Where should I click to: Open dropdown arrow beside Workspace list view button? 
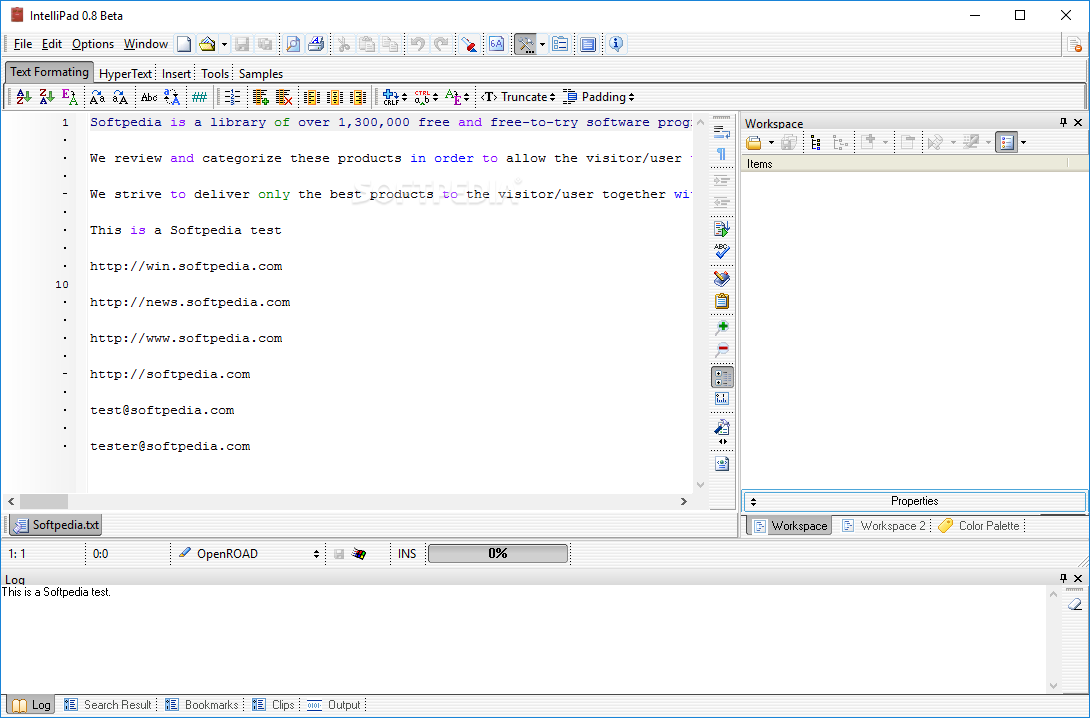pyautogui.click(x=1023, y=143)
